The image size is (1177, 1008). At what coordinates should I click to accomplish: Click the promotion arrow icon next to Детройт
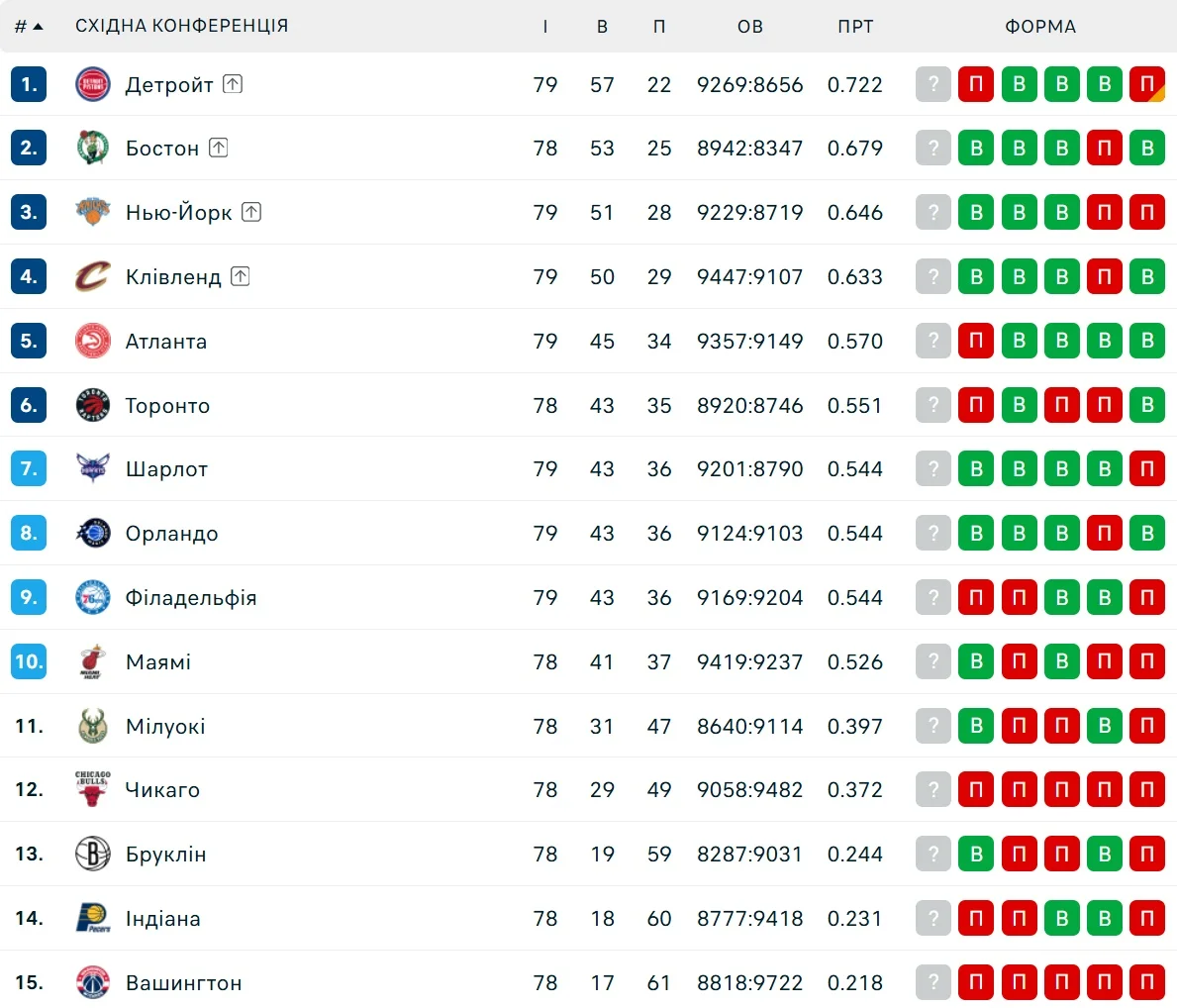[233, 84]
